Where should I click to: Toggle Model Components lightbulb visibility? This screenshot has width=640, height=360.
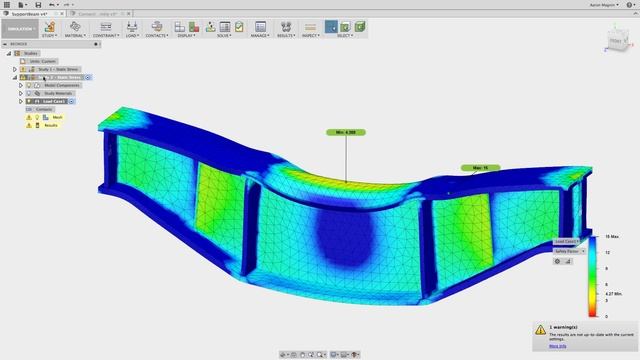point(29,85)
